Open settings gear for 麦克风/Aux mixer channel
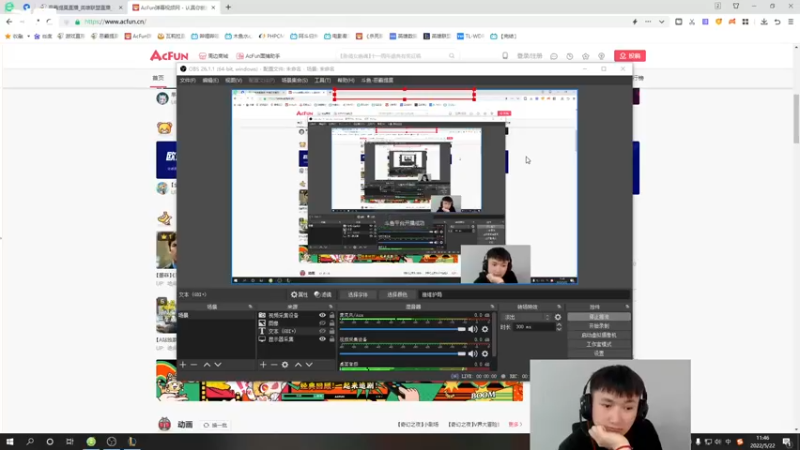This screenshot has height=450, width=800. [485, 329]
